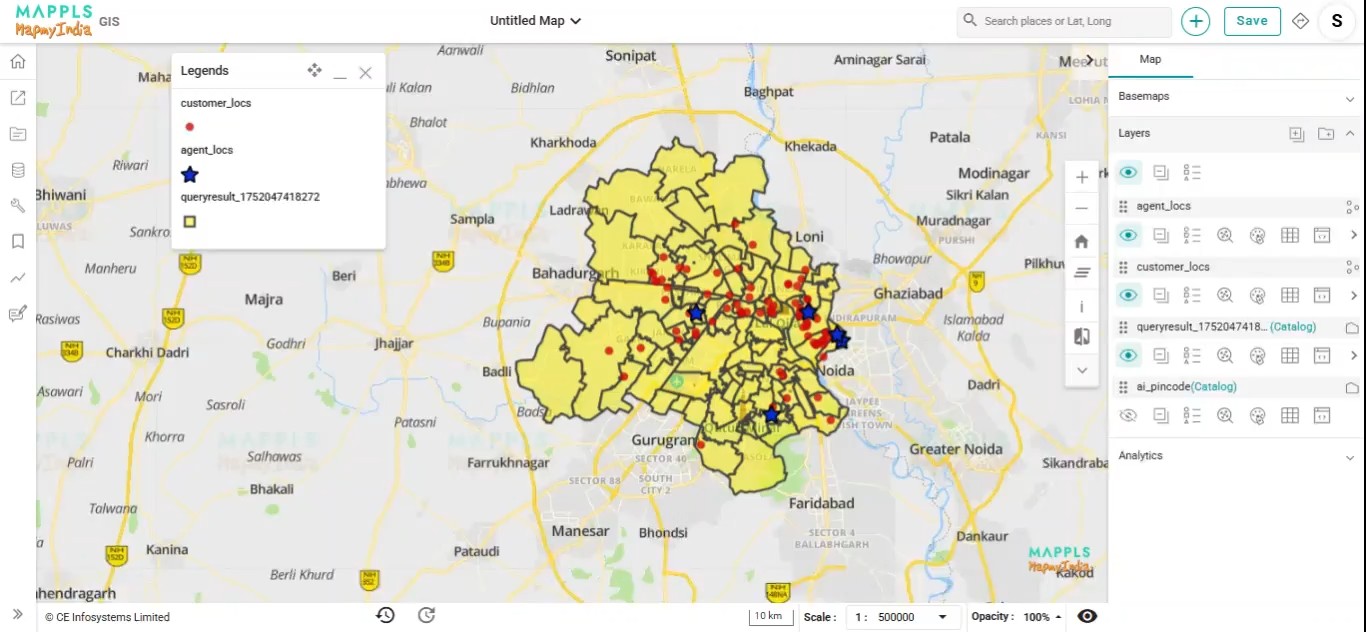Open the map scale dropdown
Image resolution: width=1366 pixels, height=632 pixels.
point(941,618)
